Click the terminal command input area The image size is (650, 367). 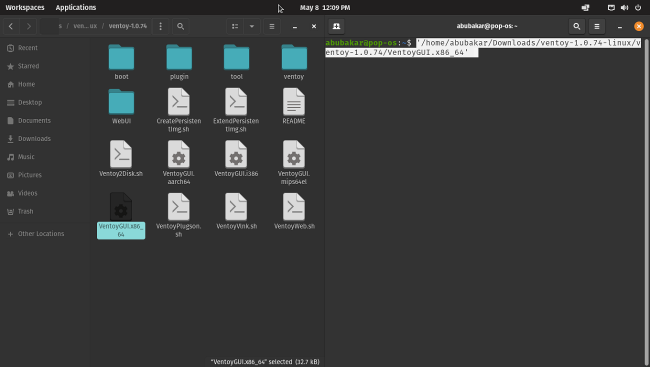483,48
